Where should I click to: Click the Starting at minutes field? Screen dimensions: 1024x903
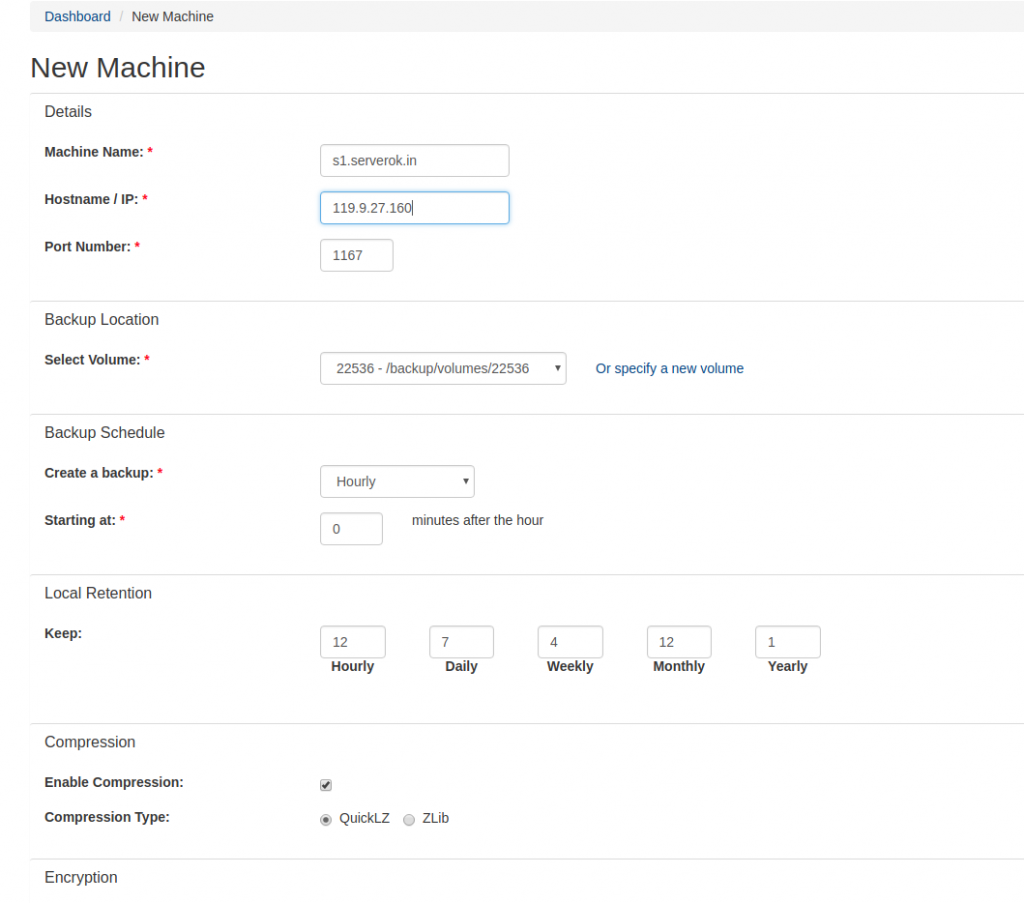pyautogui.click(x=351, y=528)
